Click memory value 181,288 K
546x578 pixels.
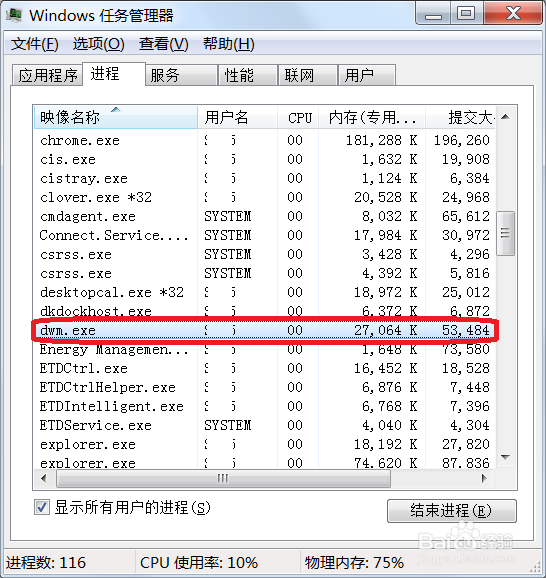[x=382, y=140]
